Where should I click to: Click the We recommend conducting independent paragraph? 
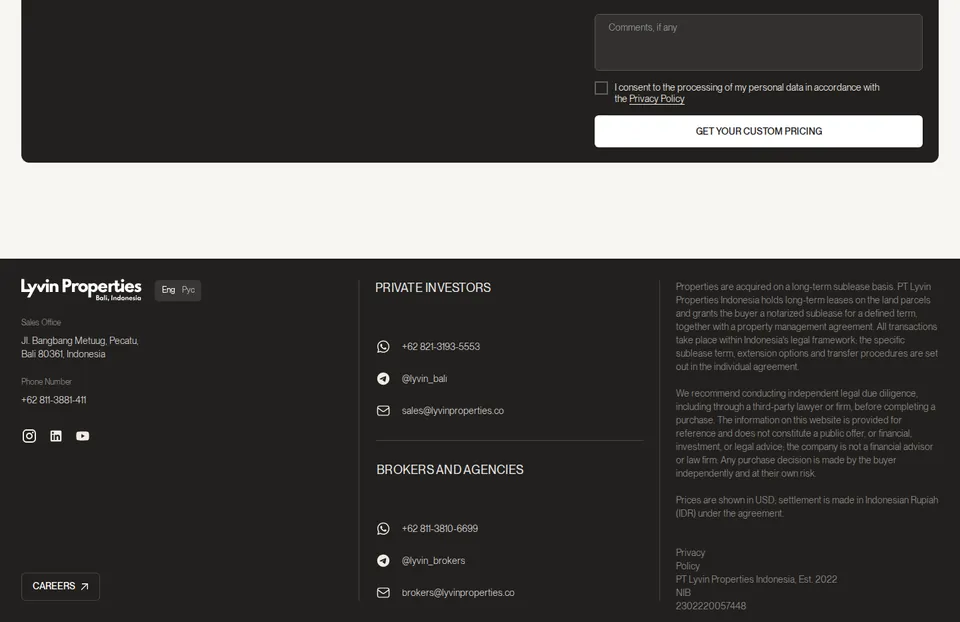(x=806, y=433)
